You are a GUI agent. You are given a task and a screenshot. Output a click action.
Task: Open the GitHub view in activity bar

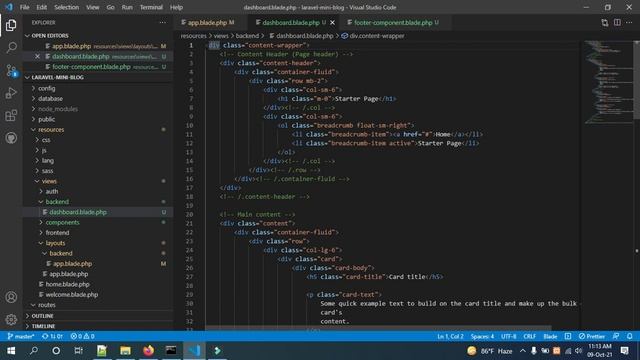[x=11, y=138]
